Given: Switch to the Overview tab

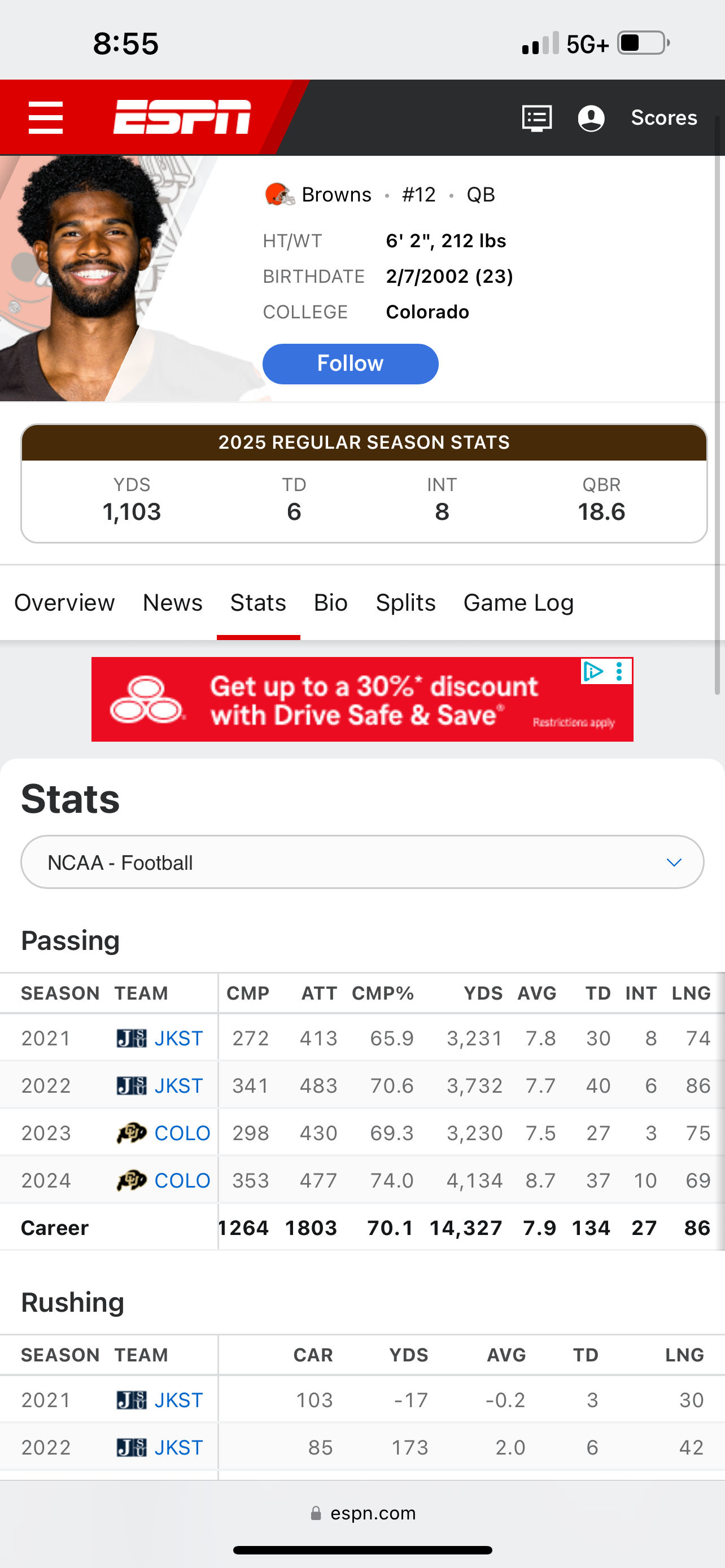Looking at the screenshot, I should coord(64,603).
